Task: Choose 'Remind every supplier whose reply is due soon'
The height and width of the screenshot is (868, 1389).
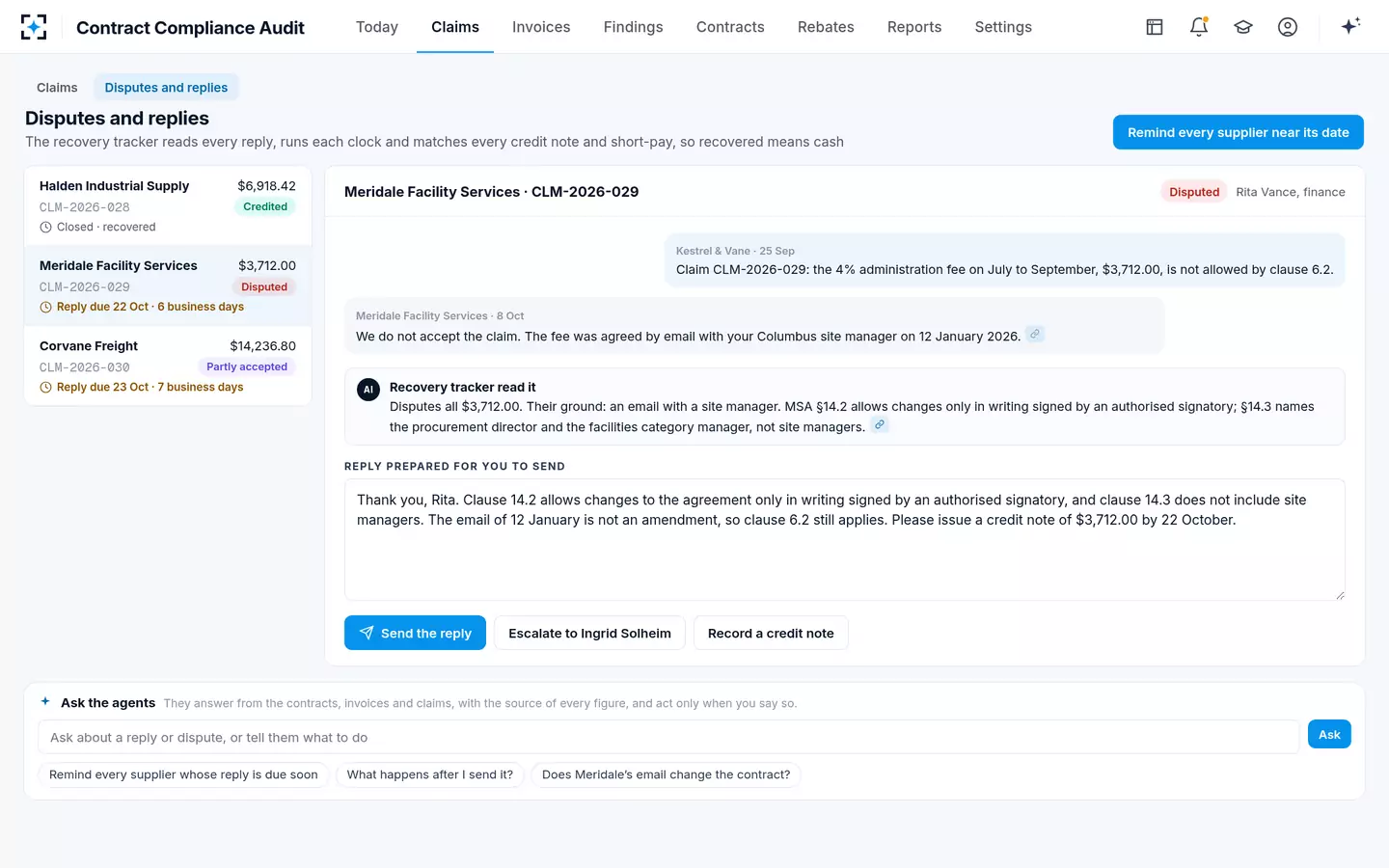Action: [183, 774]
